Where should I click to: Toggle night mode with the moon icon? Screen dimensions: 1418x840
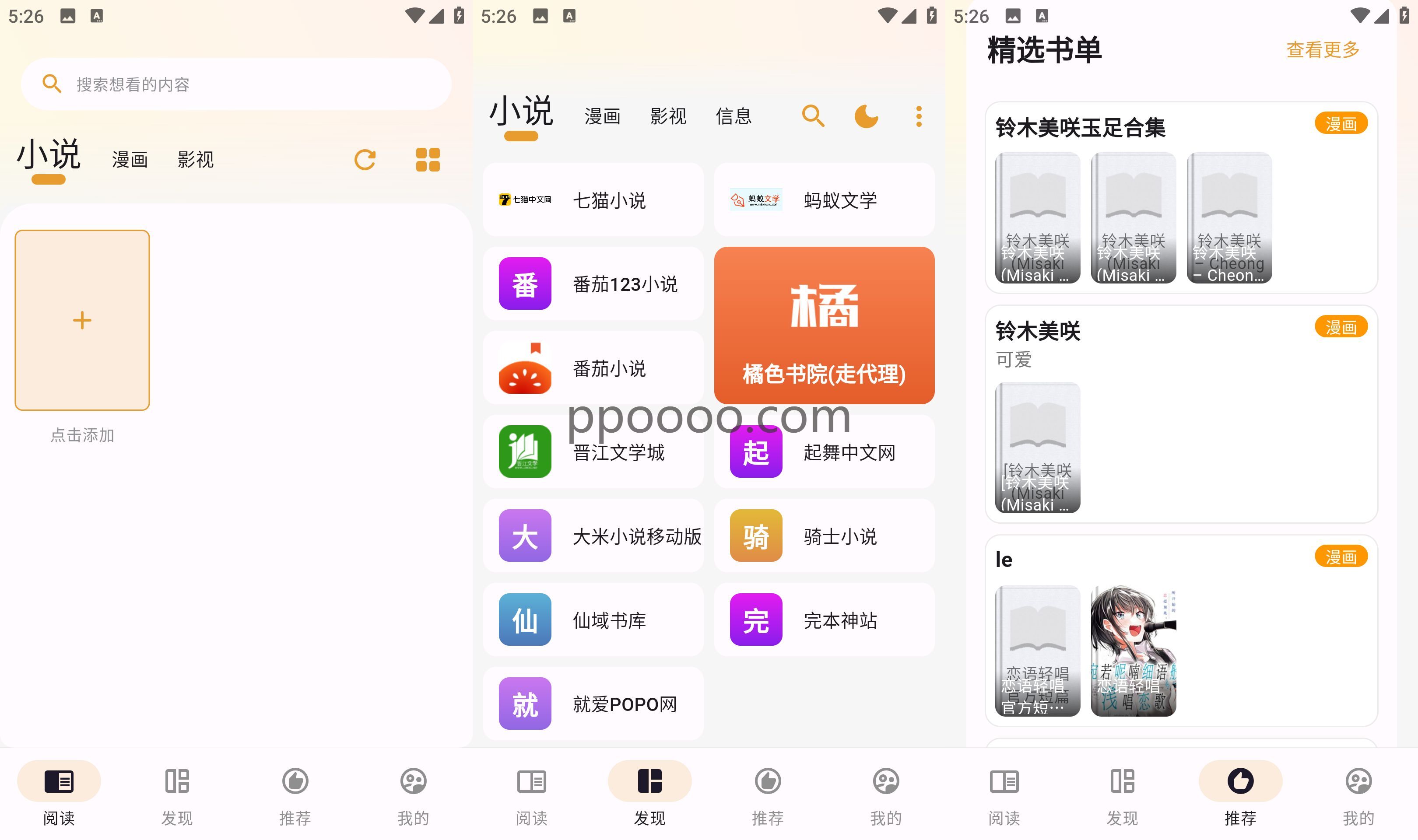coord(866,116)
